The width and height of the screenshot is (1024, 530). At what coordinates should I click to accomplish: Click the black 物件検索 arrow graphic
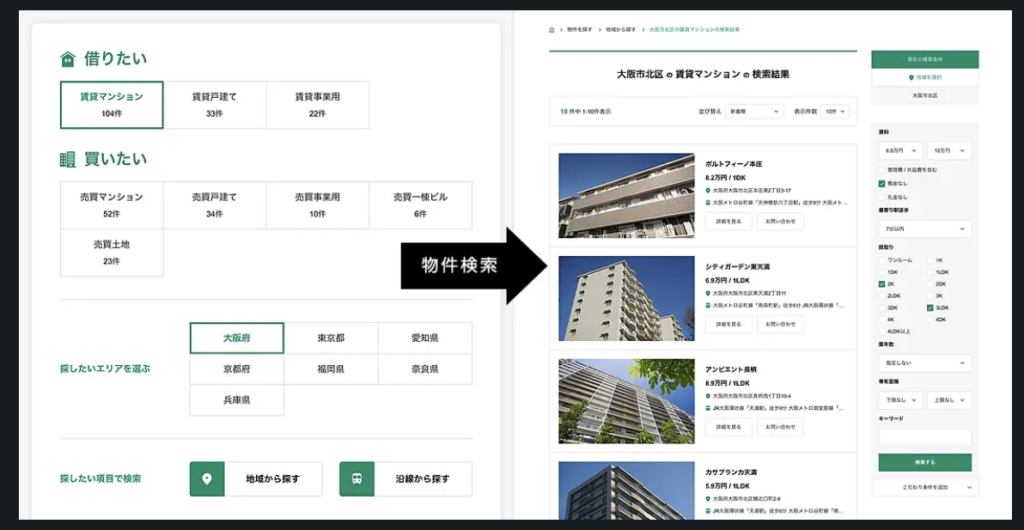470,265
